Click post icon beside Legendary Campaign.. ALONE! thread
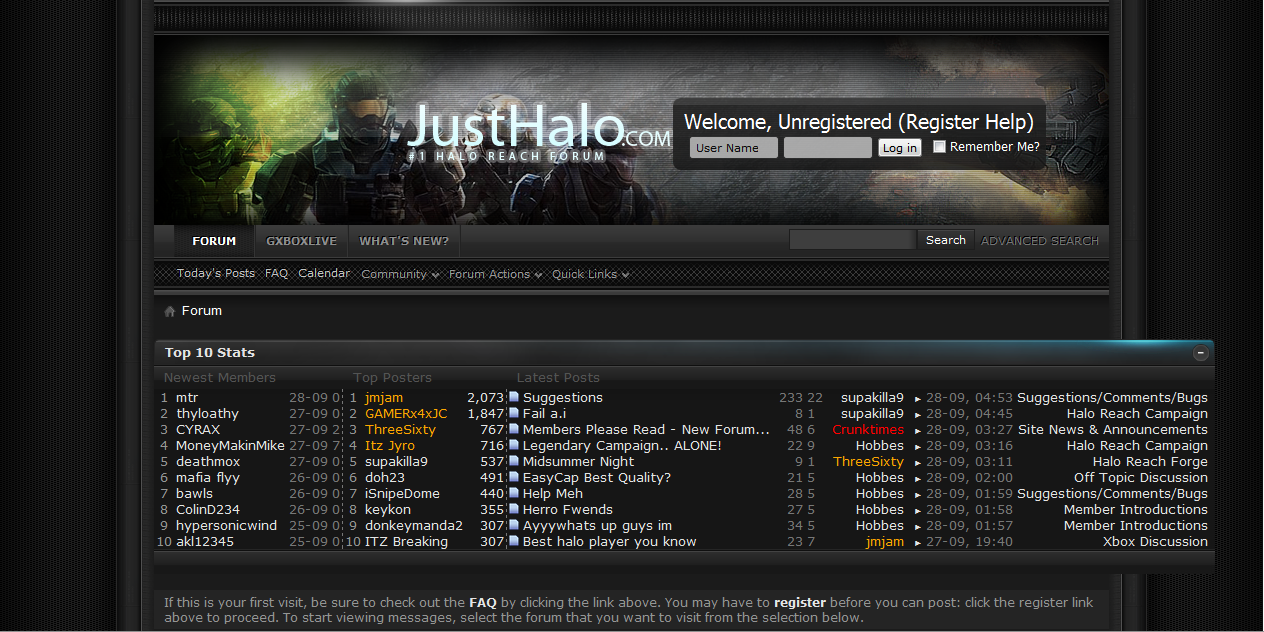 tap(514, 445)
